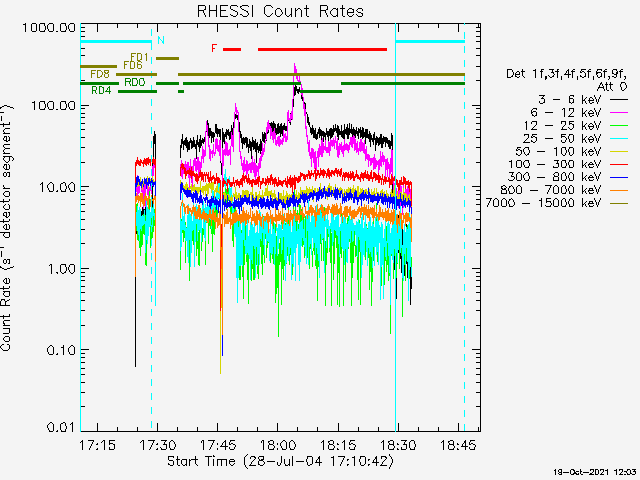Click the solid cyan vertical line near 18:30

pos(396,227)
